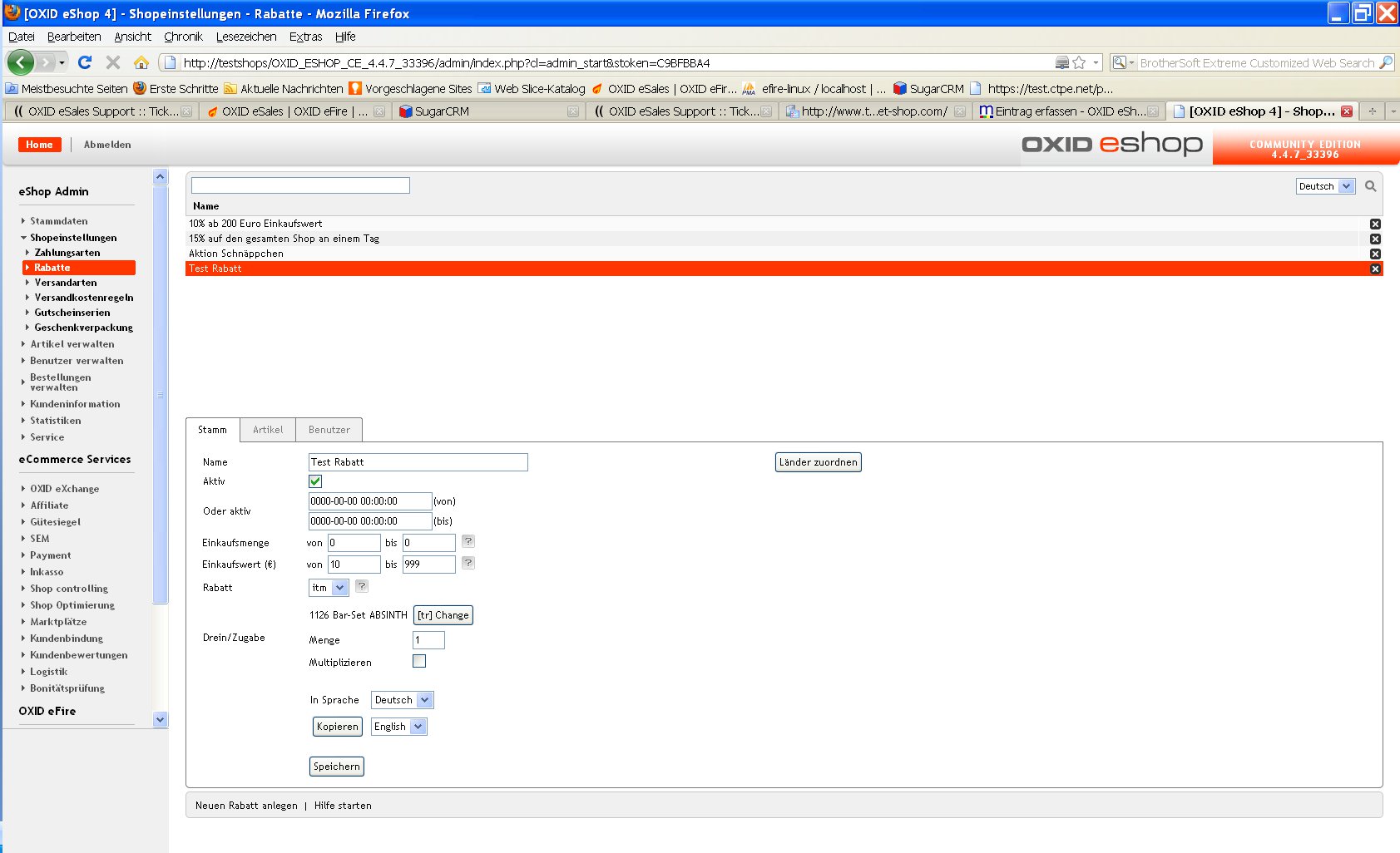Open help icon next to Einkaufsmenge
The width and height of the screenshot is (1400, 853).
pos(468,541)
